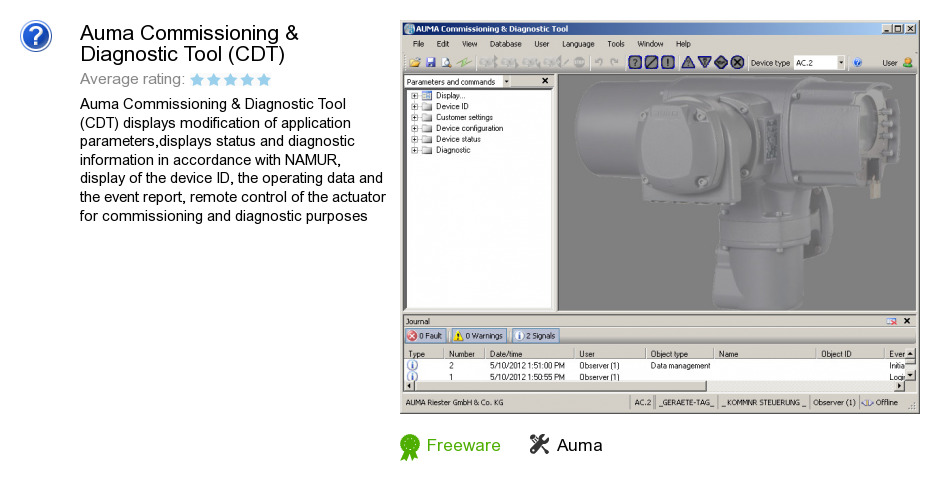Click 'AUMA Riester GmbH & Co. KG' status text
Viewport: 940px width, 491px height.
[454, 402]
